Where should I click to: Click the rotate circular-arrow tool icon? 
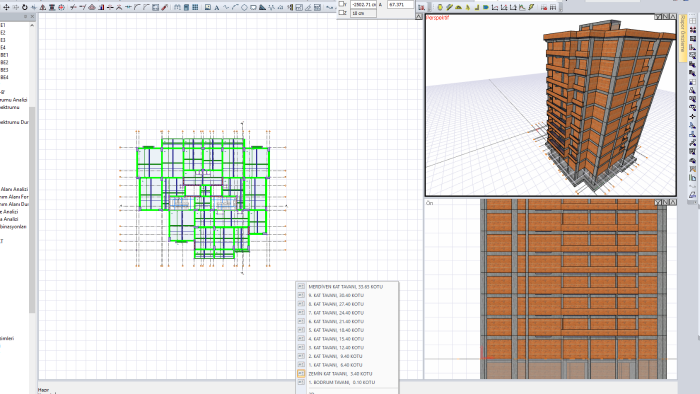pos(25,8)
